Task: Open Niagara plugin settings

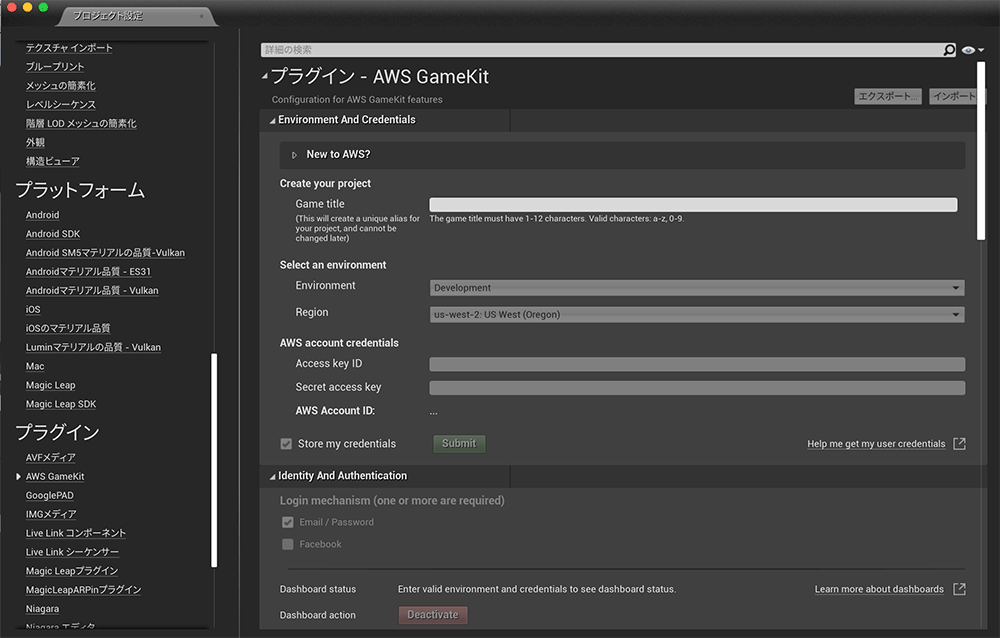Action: coord(42,609)
